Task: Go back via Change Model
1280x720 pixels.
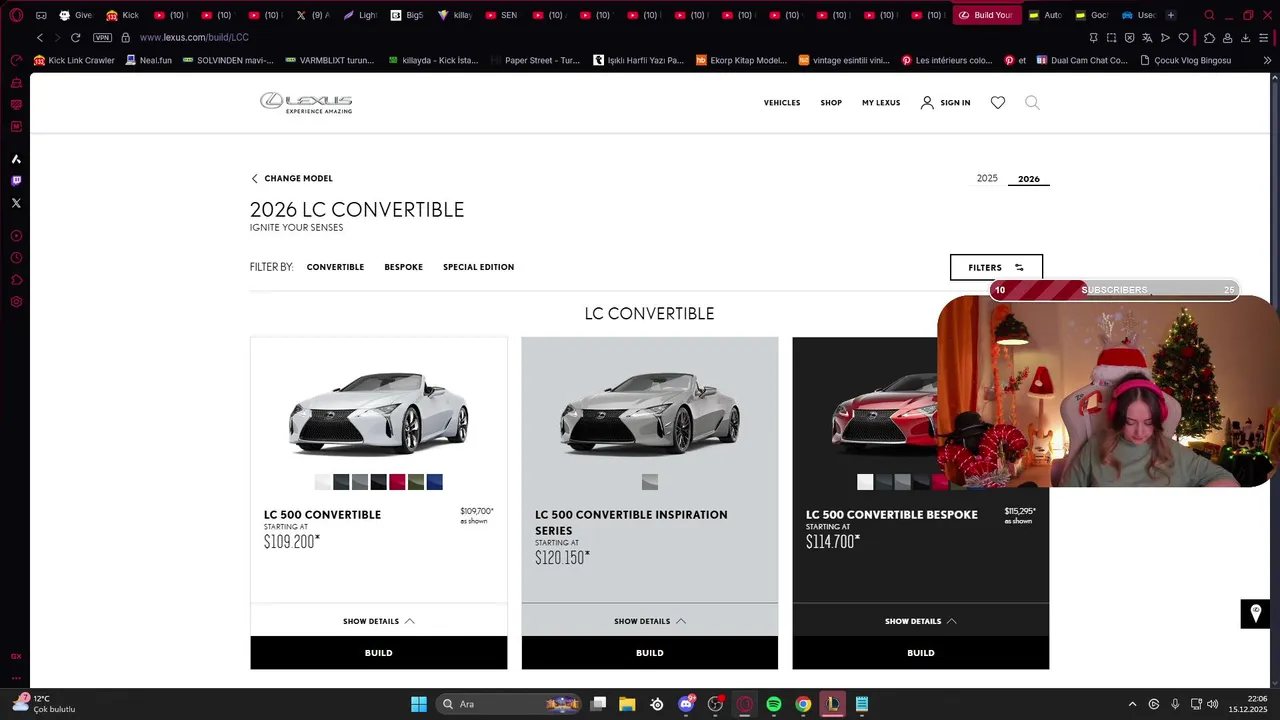Action: 292,178
